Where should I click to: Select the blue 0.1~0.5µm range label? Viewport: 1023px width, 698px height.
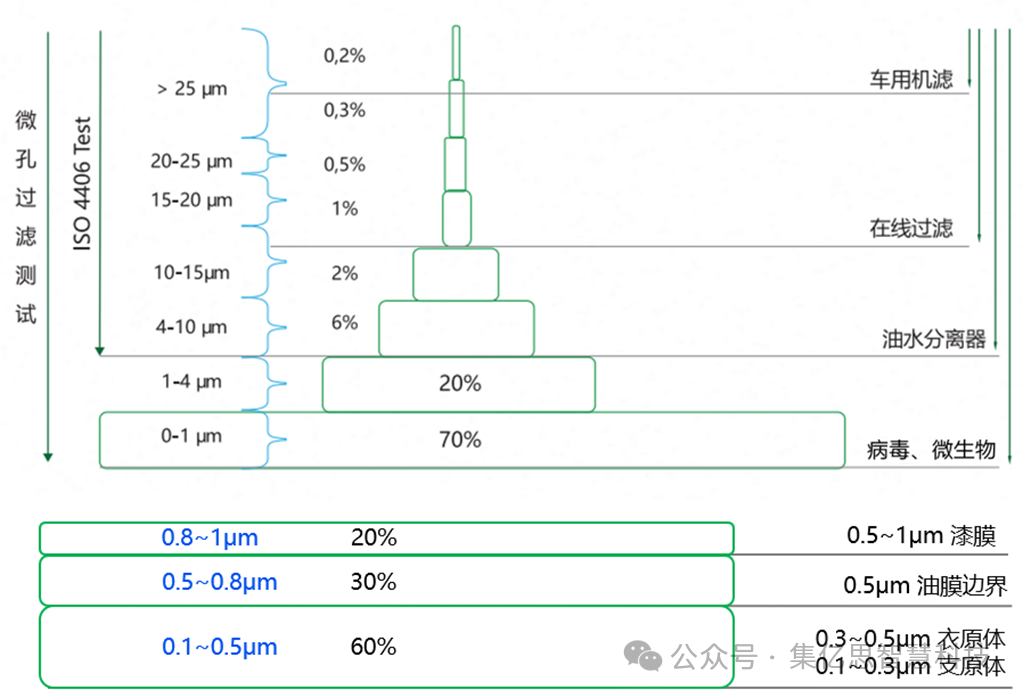point(220,647)
